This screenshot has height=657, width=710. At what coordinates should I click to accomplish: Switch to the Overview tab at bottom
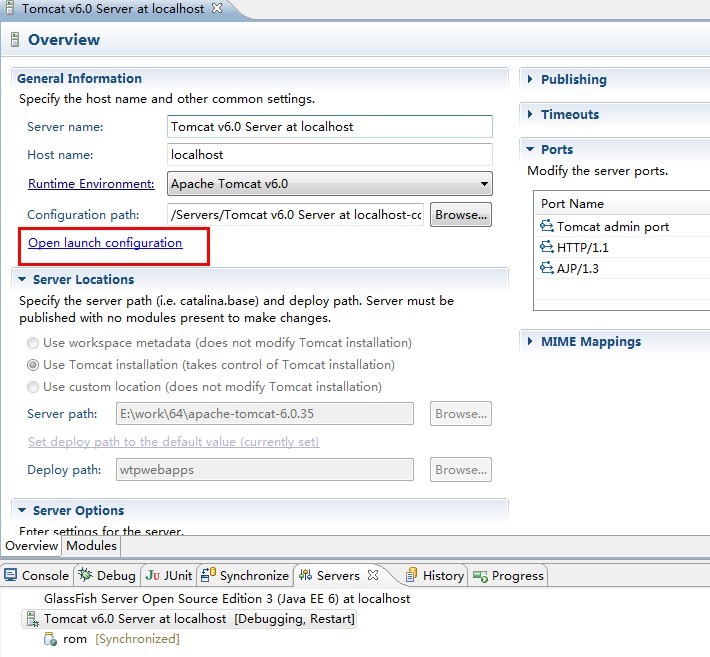point(31,546)
